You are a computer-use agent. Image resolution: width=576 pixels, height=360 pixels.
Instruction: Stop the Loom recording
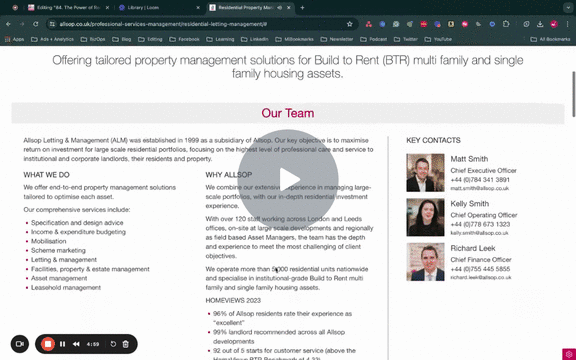coord(48,344)
